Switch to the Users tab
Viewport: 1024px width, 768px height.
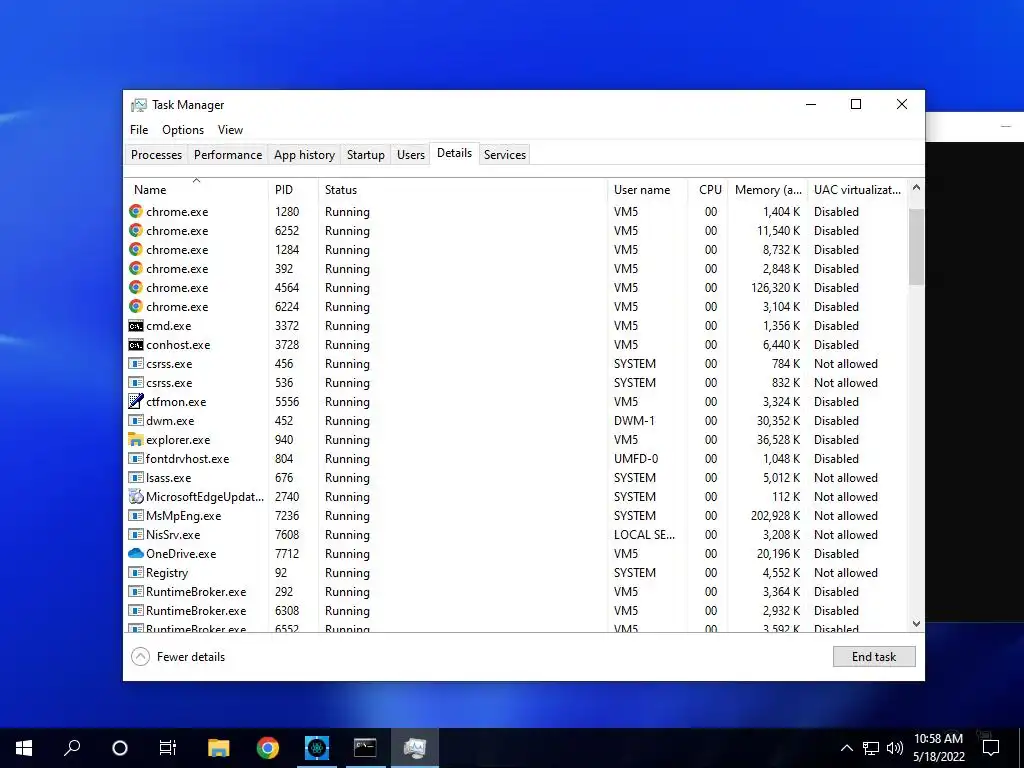tap(411, 155)
